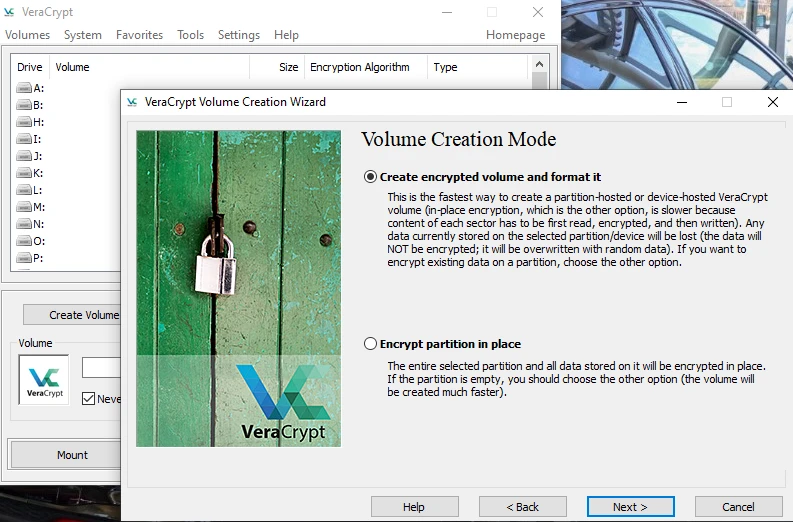
Task: Cancel the volume creation wizard
Action: point(738,507)
